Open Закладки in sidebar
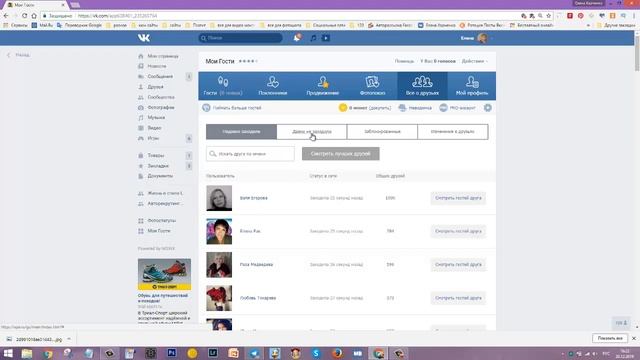The width and height of the screenshot is (640, 360). (158, 166)
